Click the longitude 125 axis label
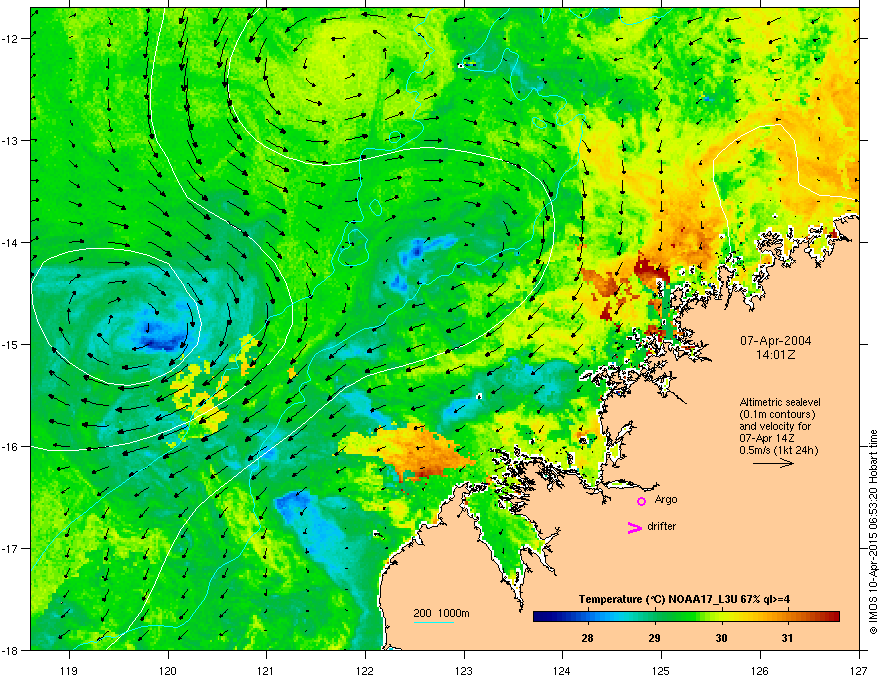Screen dimensions: 880x680 coord(661,670)
